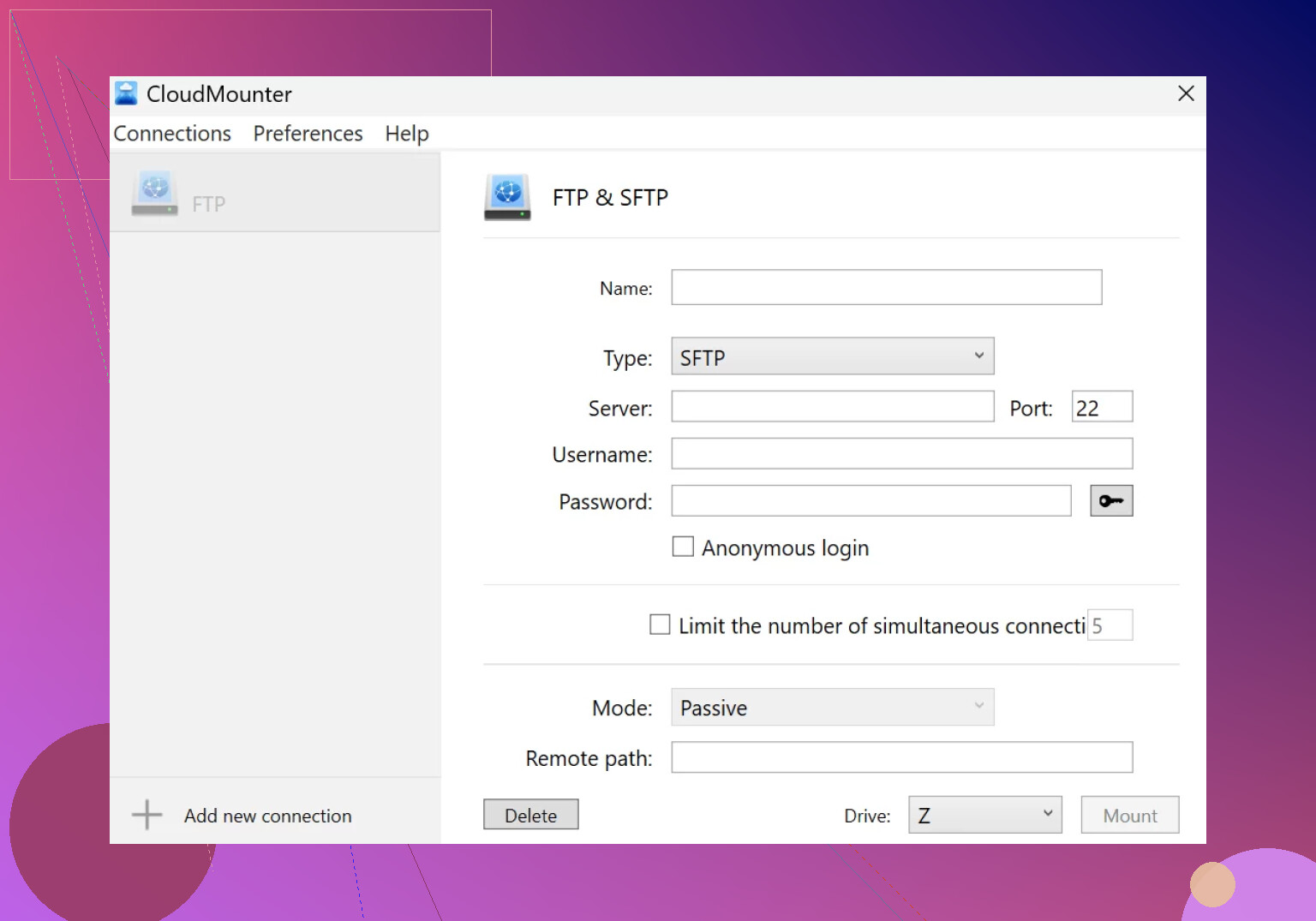Enable the Anonymous login checkbox
The width and height of the screenshot is (1316, 921).
[x=683, y=547]
